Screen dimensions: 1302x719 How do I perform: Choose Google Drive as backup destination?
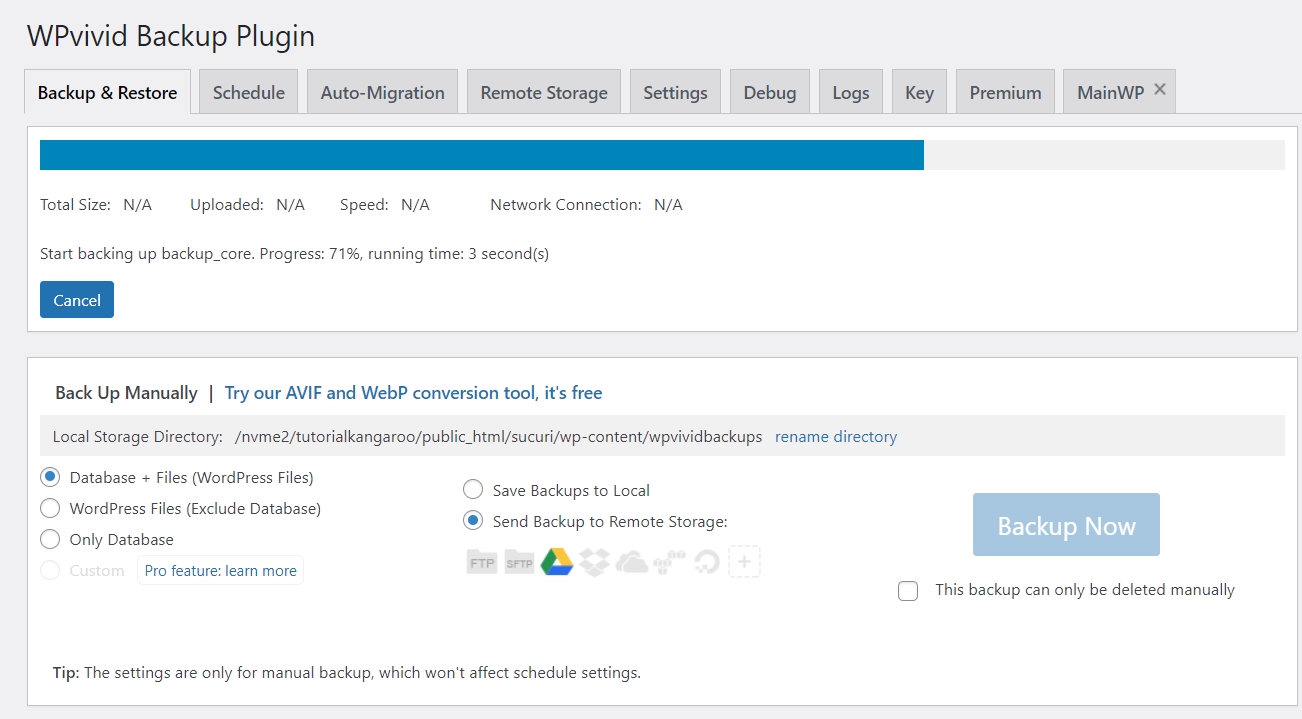[557, 562]
